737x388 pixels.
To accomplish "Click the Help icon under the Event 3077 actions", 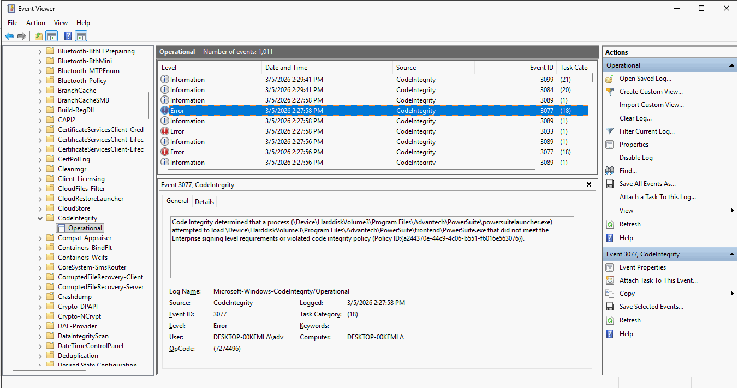I will coord(610,334).
